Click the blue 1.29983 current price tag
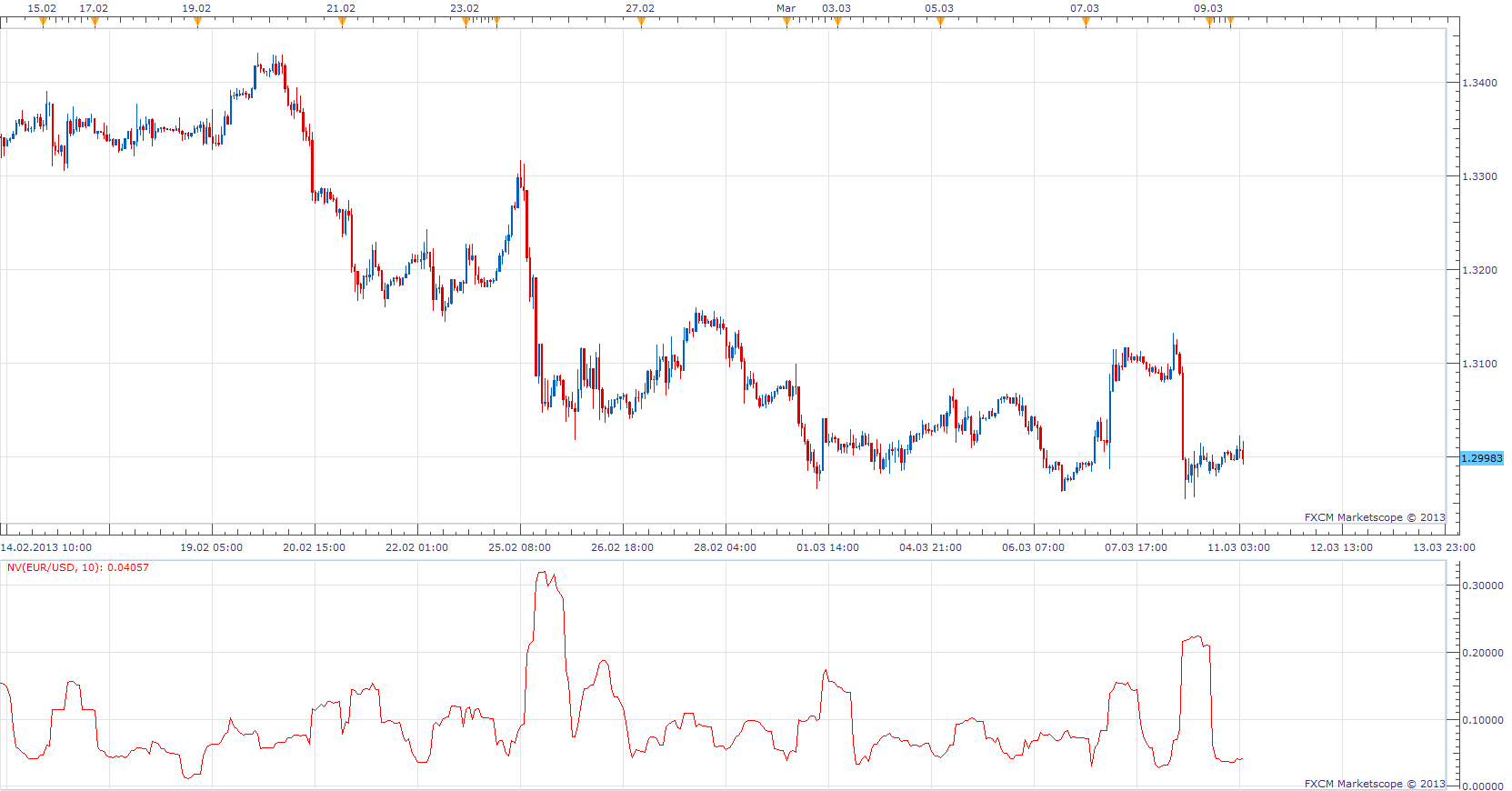The width and height of the screenshot is (1512, 791). point(1482,458)
